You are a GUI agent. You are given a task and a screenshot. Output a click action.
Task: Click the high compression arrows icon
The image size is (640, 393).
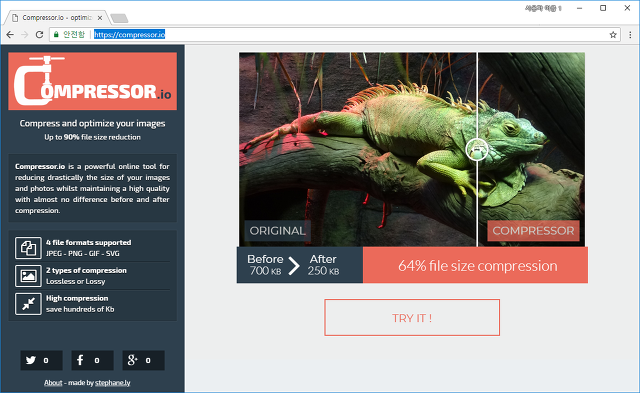click(28, 304)
